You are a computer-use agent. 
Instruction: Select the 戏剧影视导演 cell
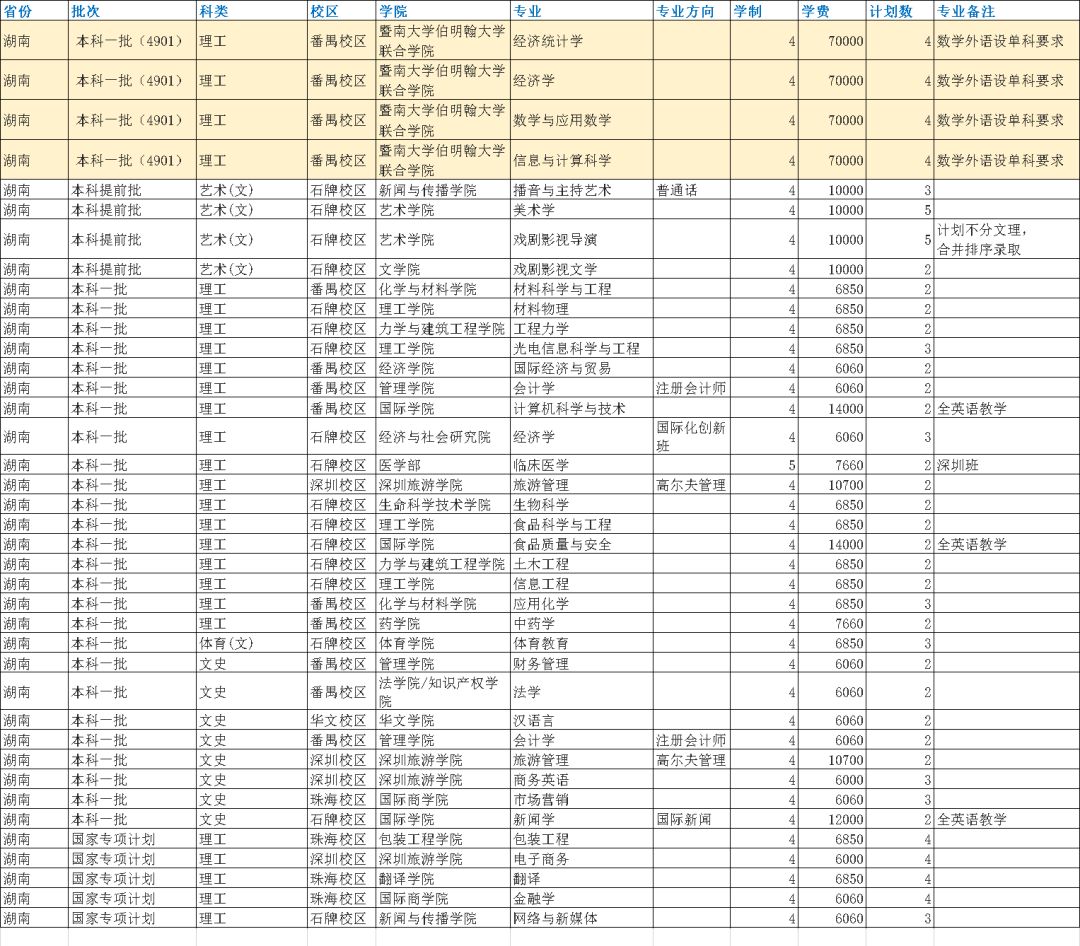(x=581, y=240)
